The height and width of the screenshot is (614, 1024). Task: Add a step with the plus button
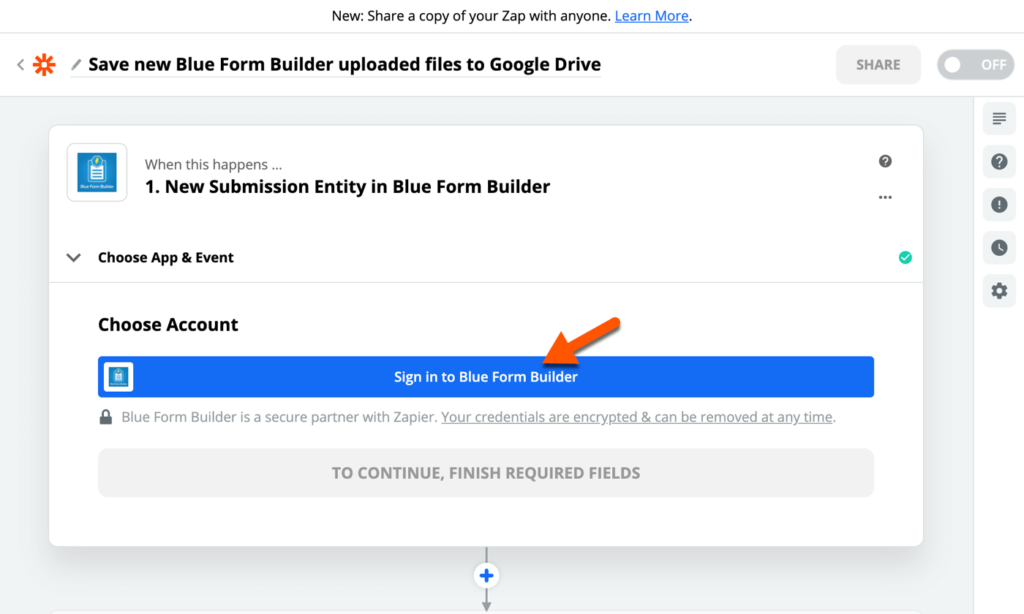pos(486,575)
